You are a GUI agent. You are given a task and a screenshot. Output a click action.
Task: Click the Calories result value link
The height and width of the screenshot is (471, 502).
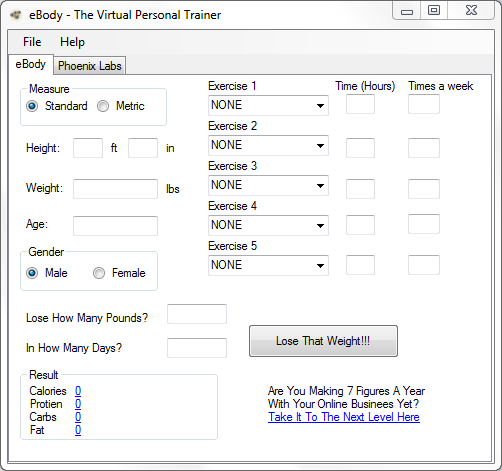(78, 391)
